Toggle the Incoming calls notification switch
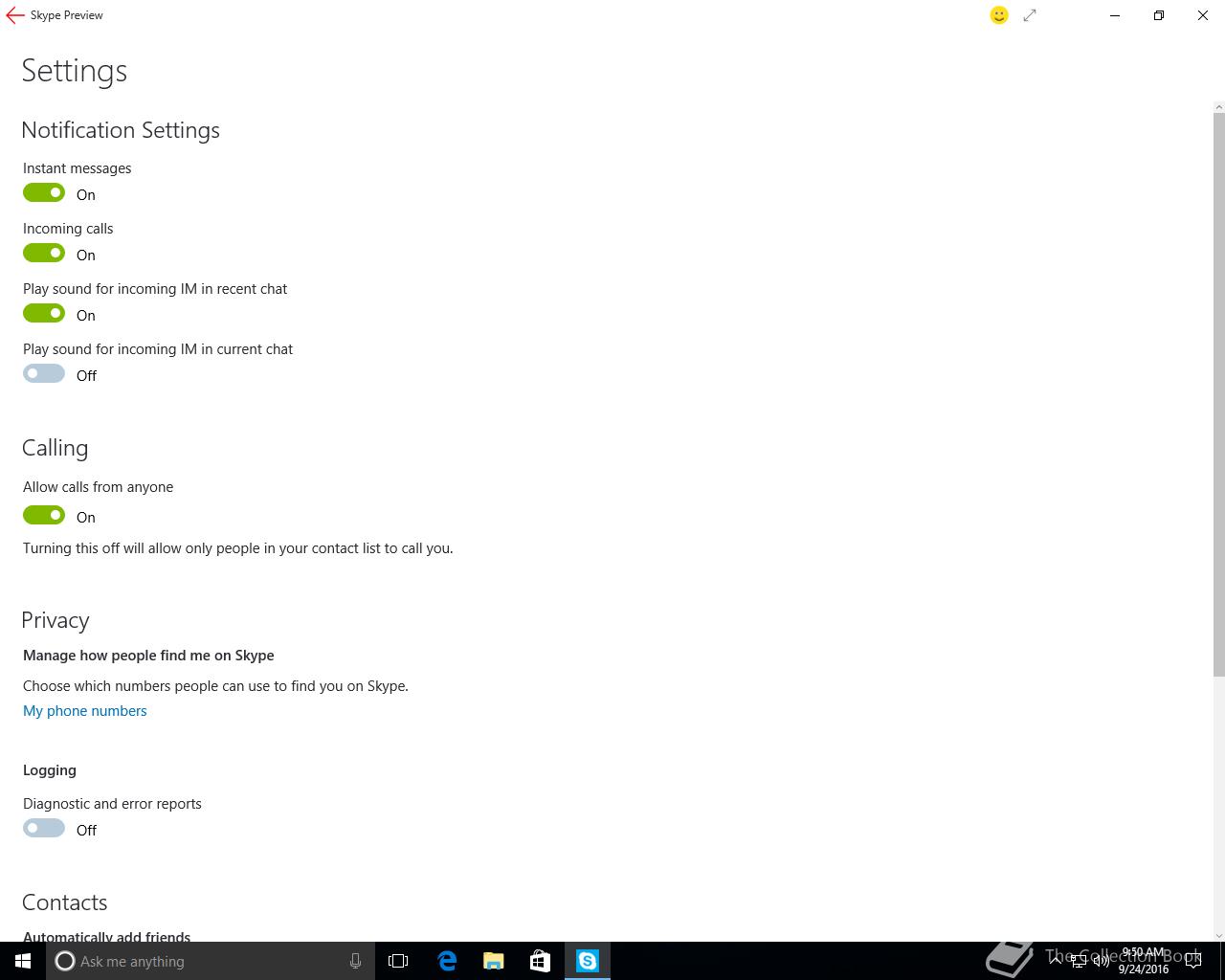Viewport: 1225px width, 980px height. 44,254
